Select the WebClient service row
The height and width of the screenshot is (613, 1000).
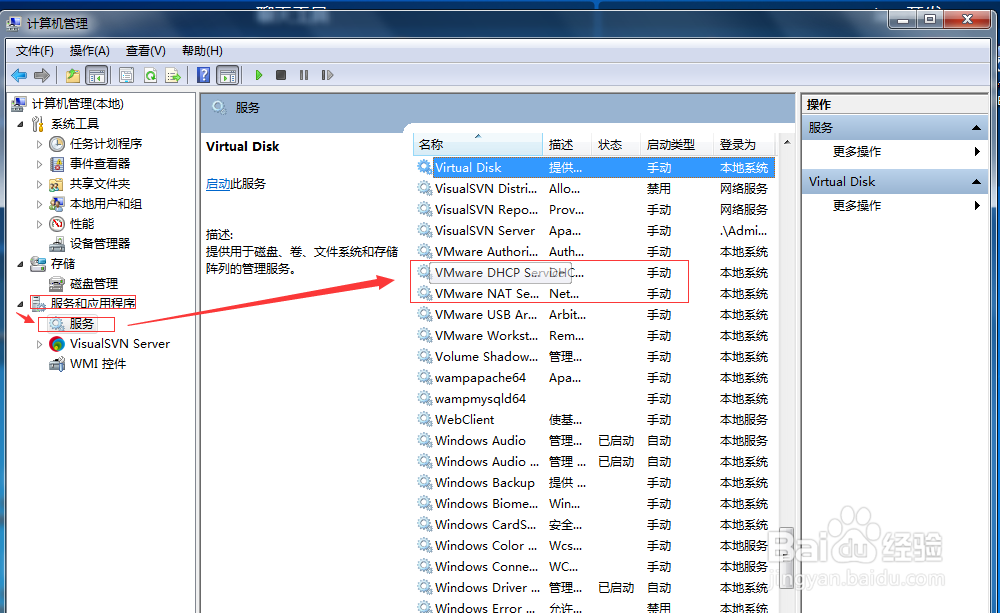594,420
